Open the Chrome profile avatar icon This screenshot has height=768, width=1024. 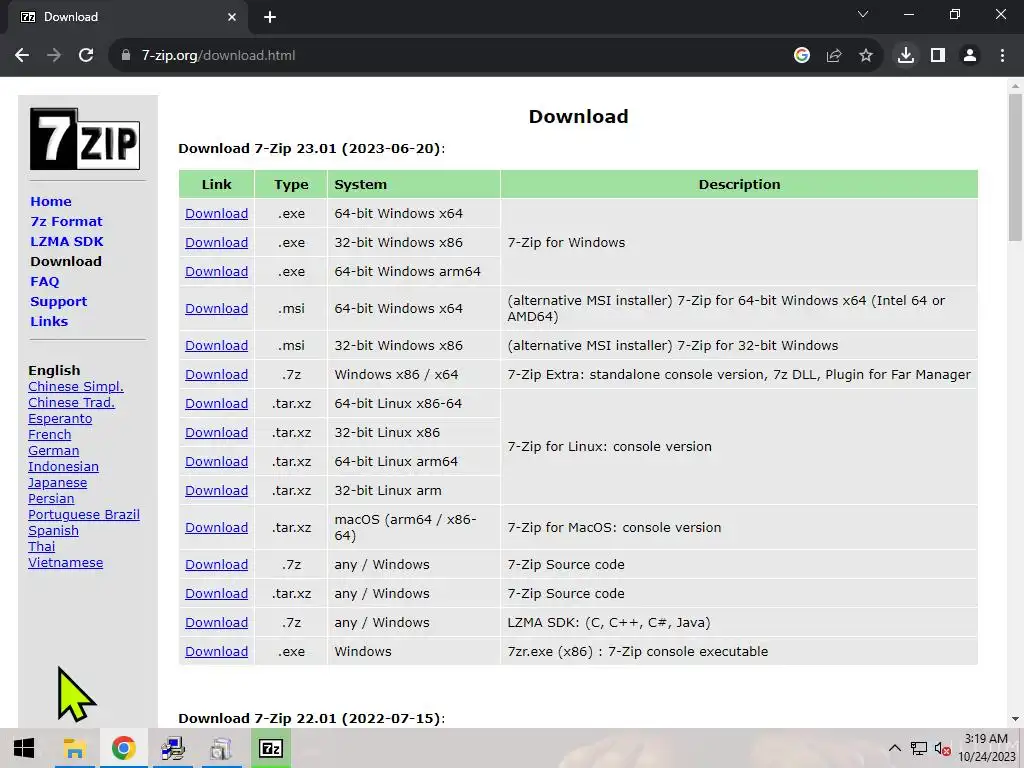[970, 56]
